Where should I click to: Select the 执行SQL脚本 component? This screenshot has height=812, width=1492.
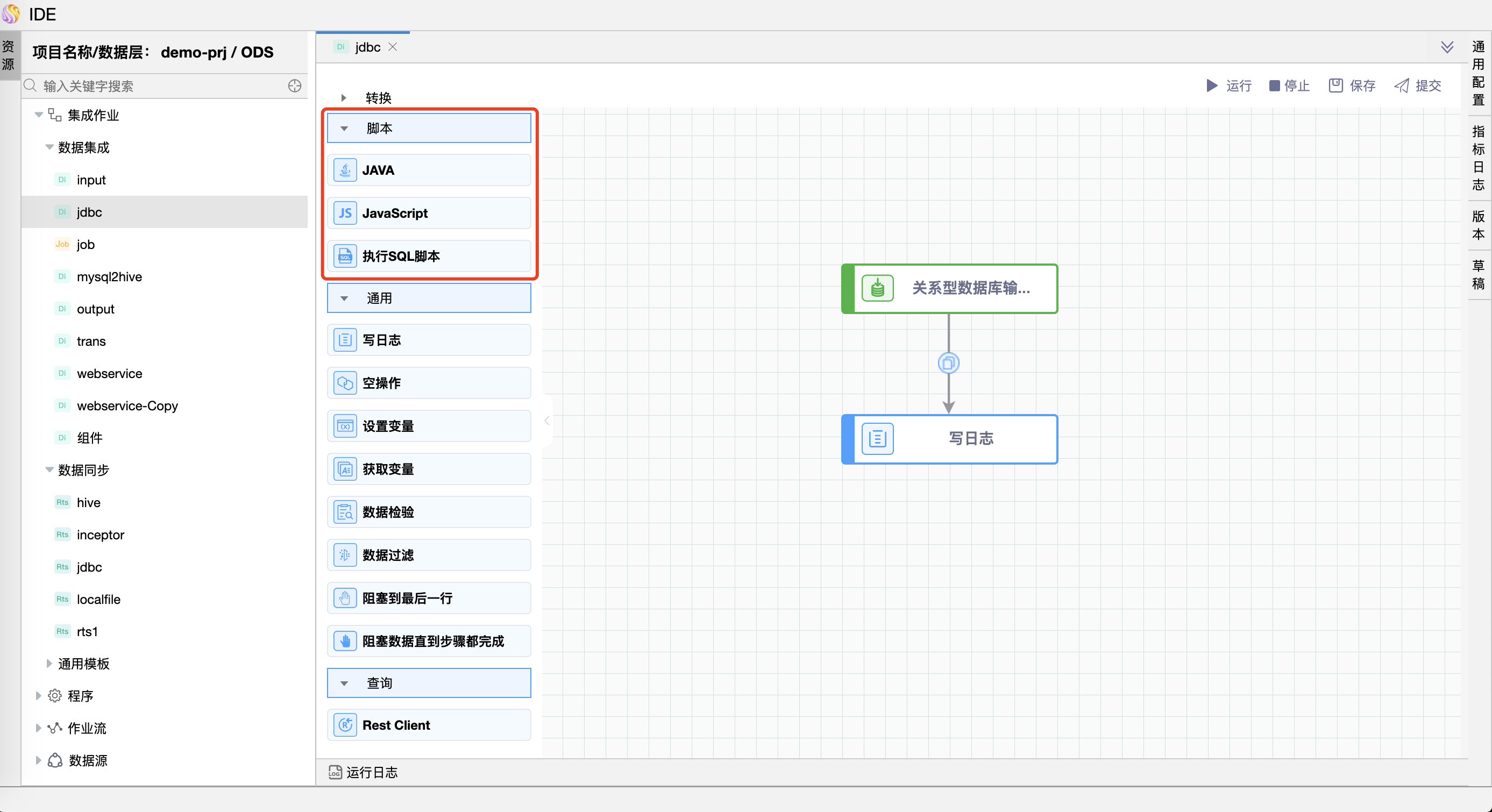[429, 256]
